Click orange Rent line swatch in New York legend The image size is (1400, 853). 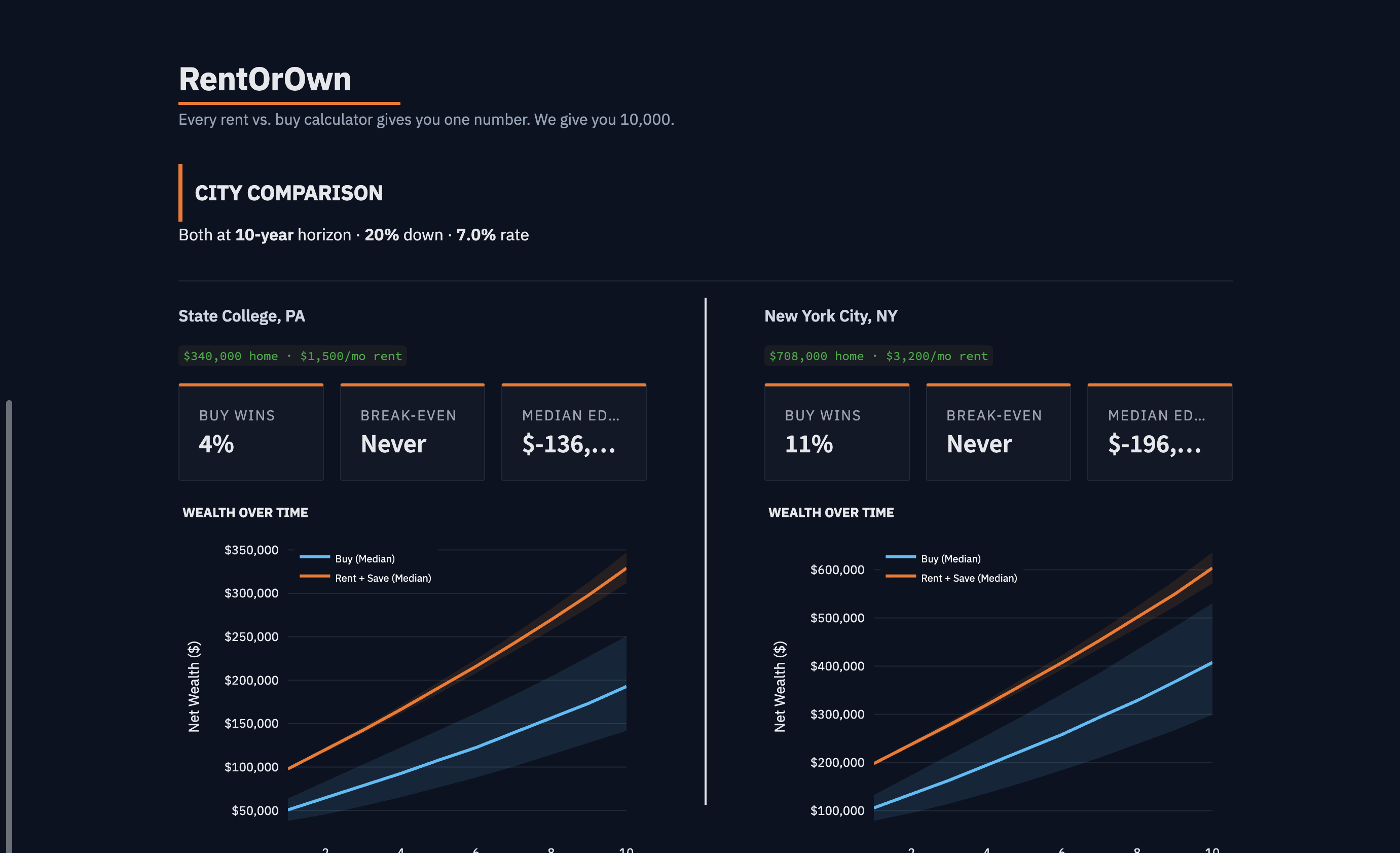[x=901, y=576]
